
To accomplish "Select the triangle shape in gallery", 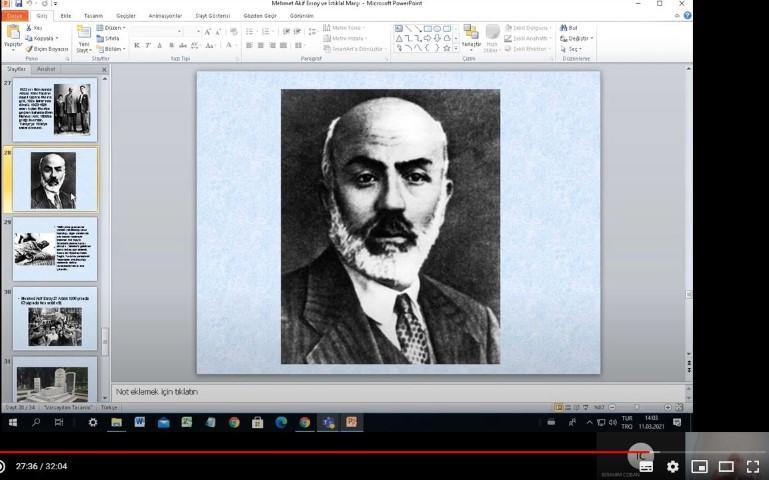I will (399, 38).
